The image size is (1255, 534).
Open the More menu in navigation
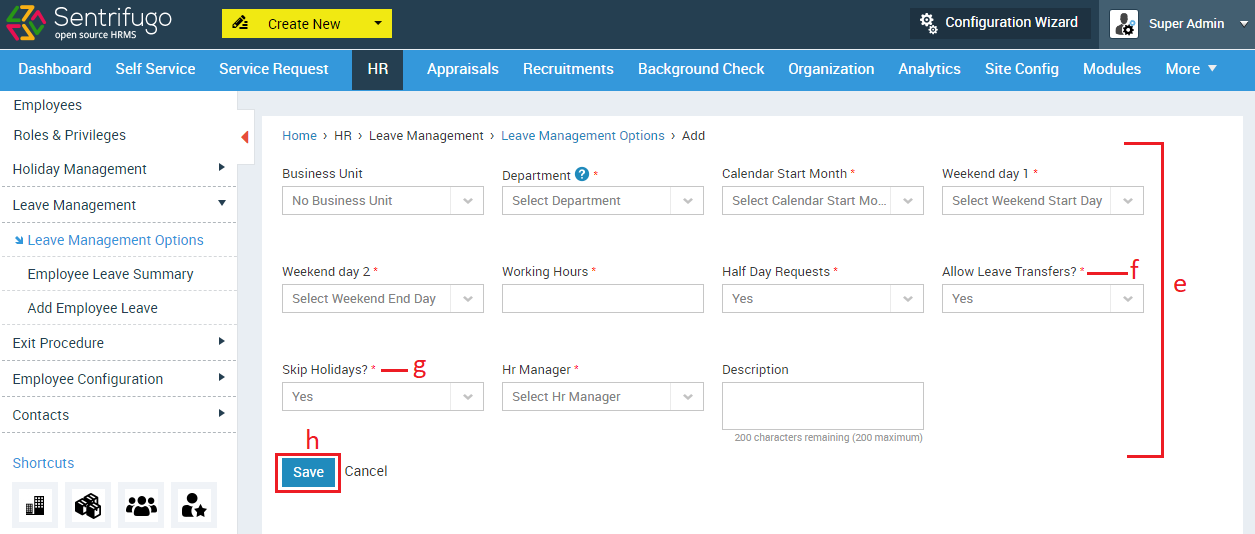click(x=1191, y=69)
